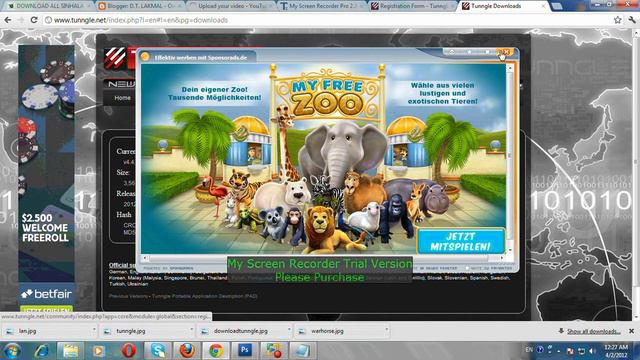Click the ad popup scroll-down arrow
The width and height of the screenshot is (640, 360).
coord(510,250)
